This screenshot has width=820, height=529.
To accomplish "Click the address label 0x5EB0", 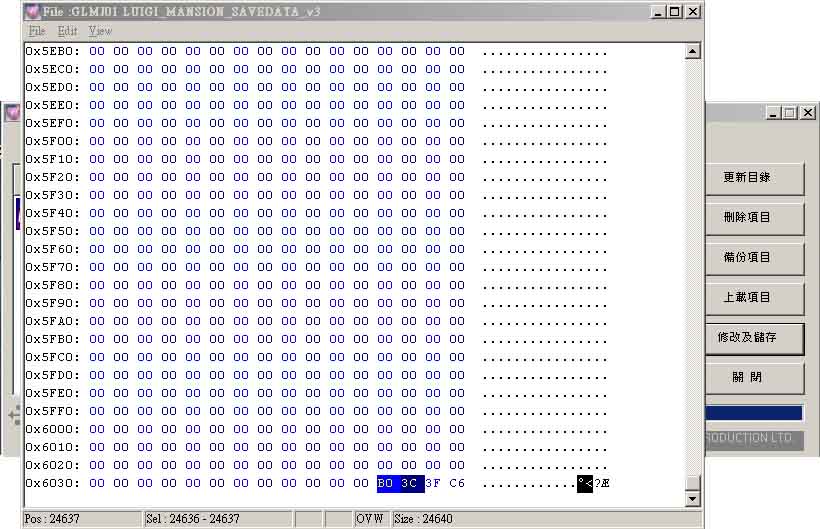I will [53, 51].
